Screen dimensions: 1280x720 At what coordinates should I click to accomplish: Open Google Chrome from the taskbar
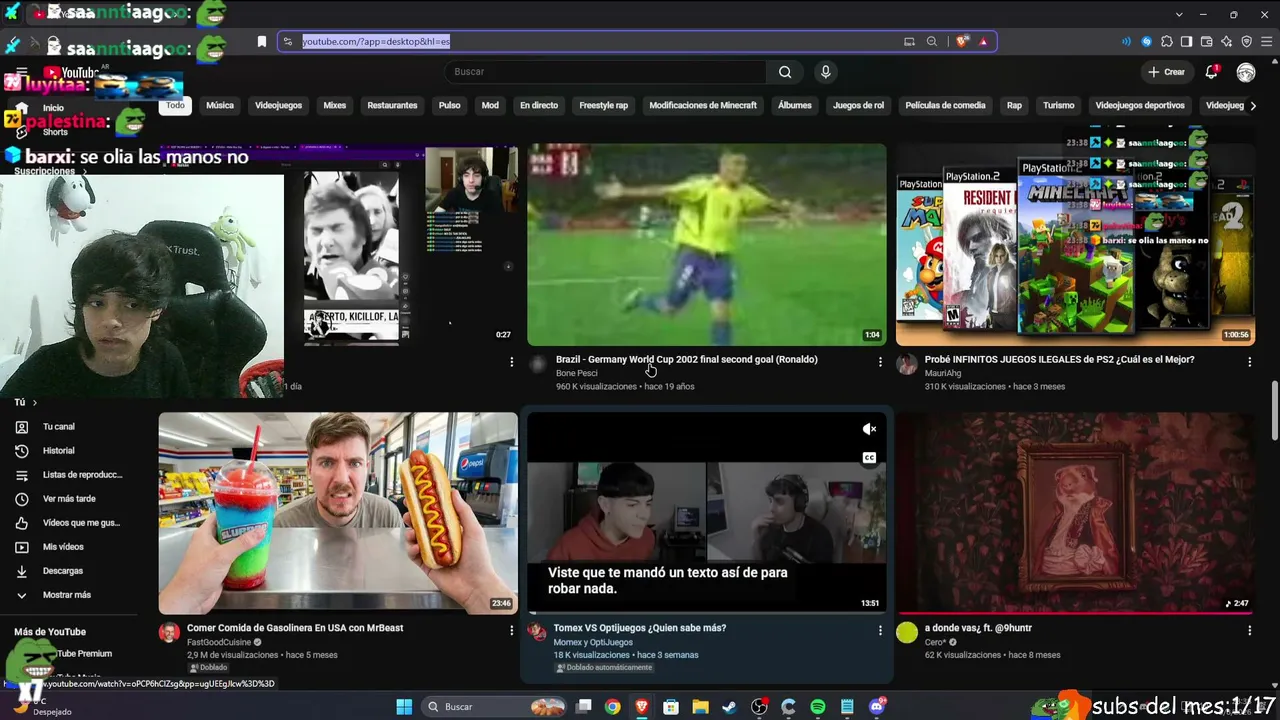pyautogui.click(x=613, y=707)
